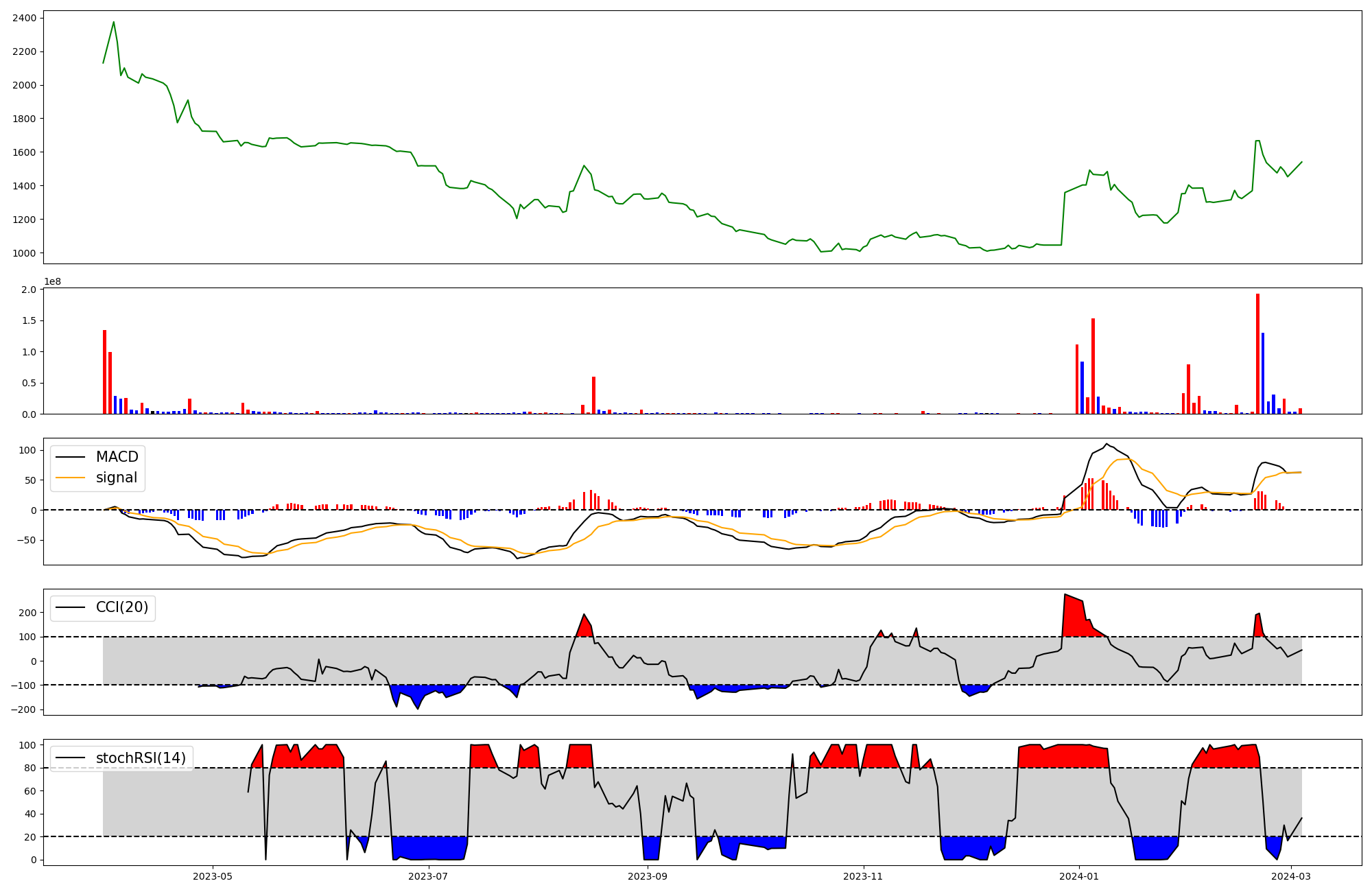The height and width of the screenshot is (892, 1372).
Task: Click the stochRSI(14) legend entry
Action: (141, 758)
